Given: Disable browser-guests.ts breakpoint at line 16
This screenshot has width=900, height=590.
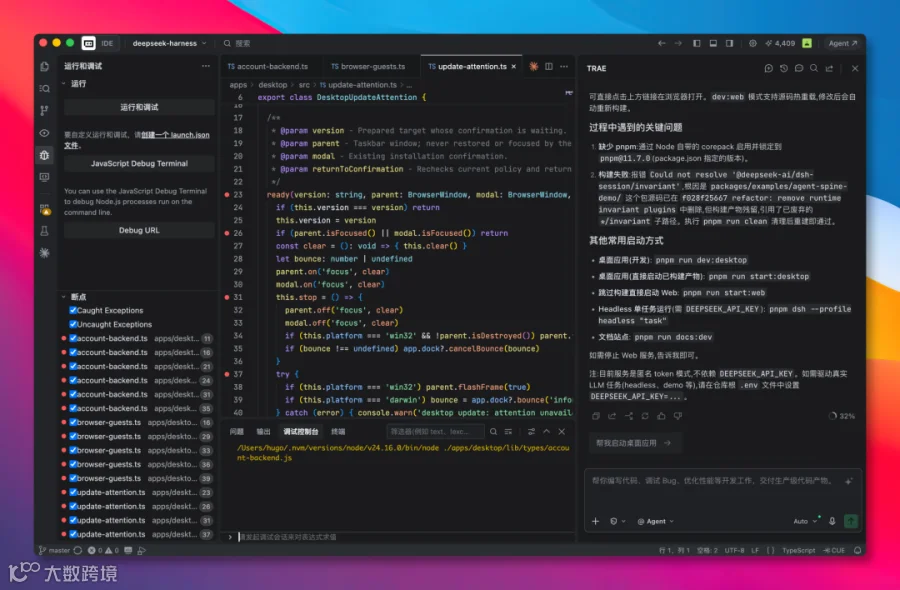Looking at the screenshot, I should (x=73, y=422).
